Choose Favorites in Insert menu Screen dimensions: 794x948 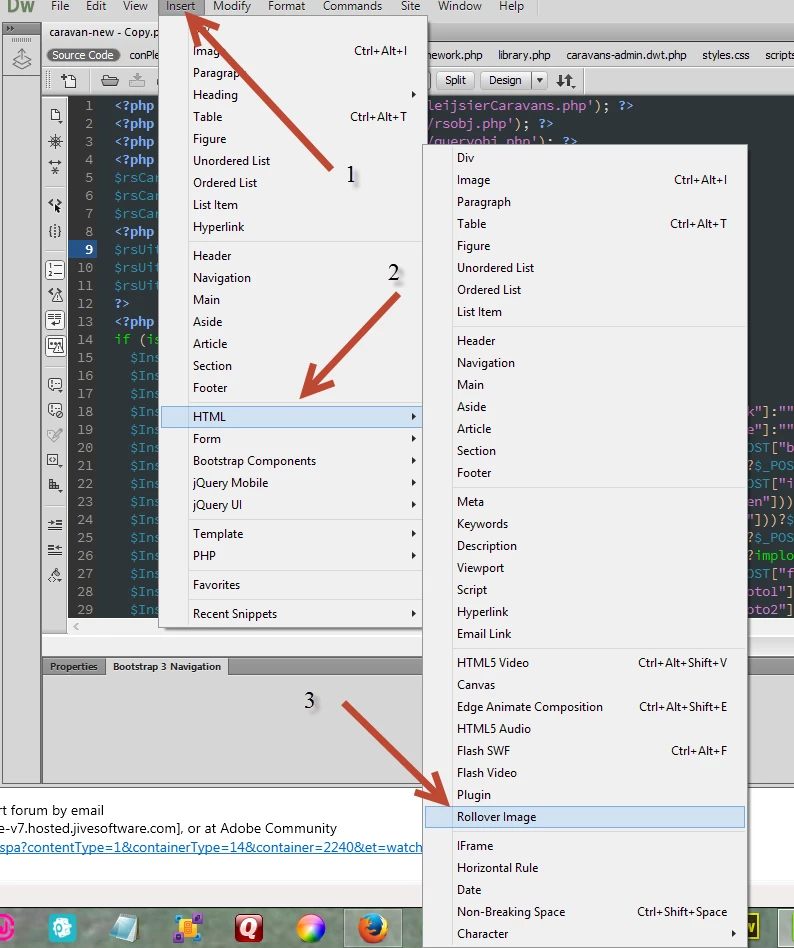(x=291, y=585)
